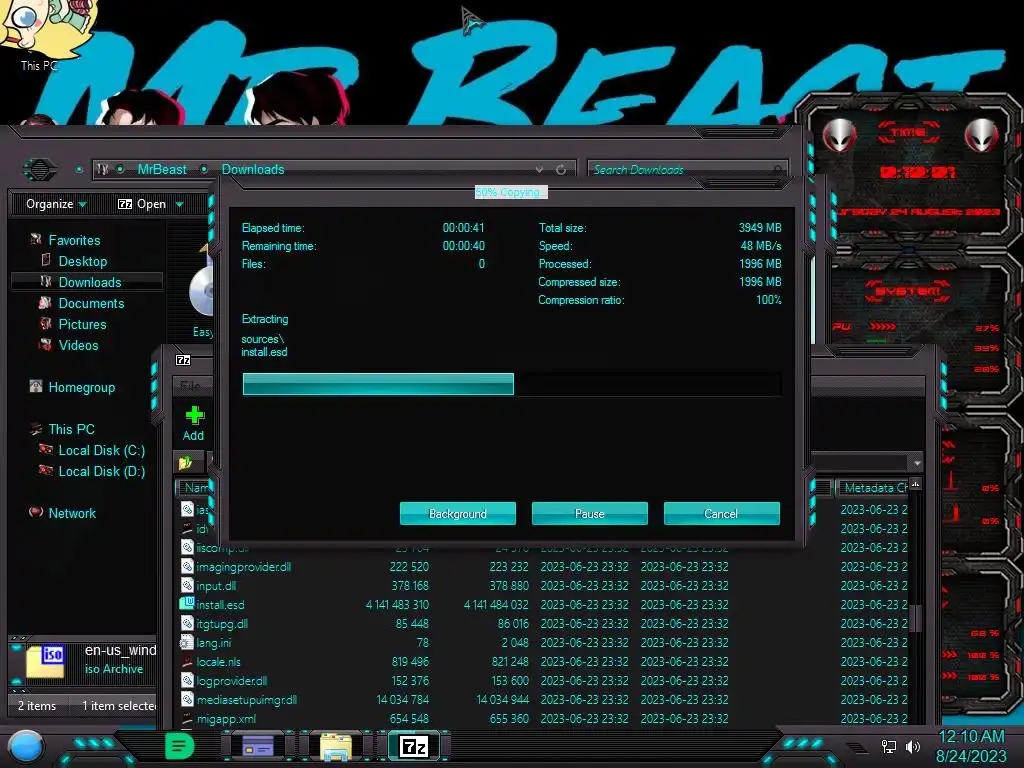Click the Homegroup icon
The width and height of the screenshot is (1024, 768).
pyautogui.click(x=36, y=386)
